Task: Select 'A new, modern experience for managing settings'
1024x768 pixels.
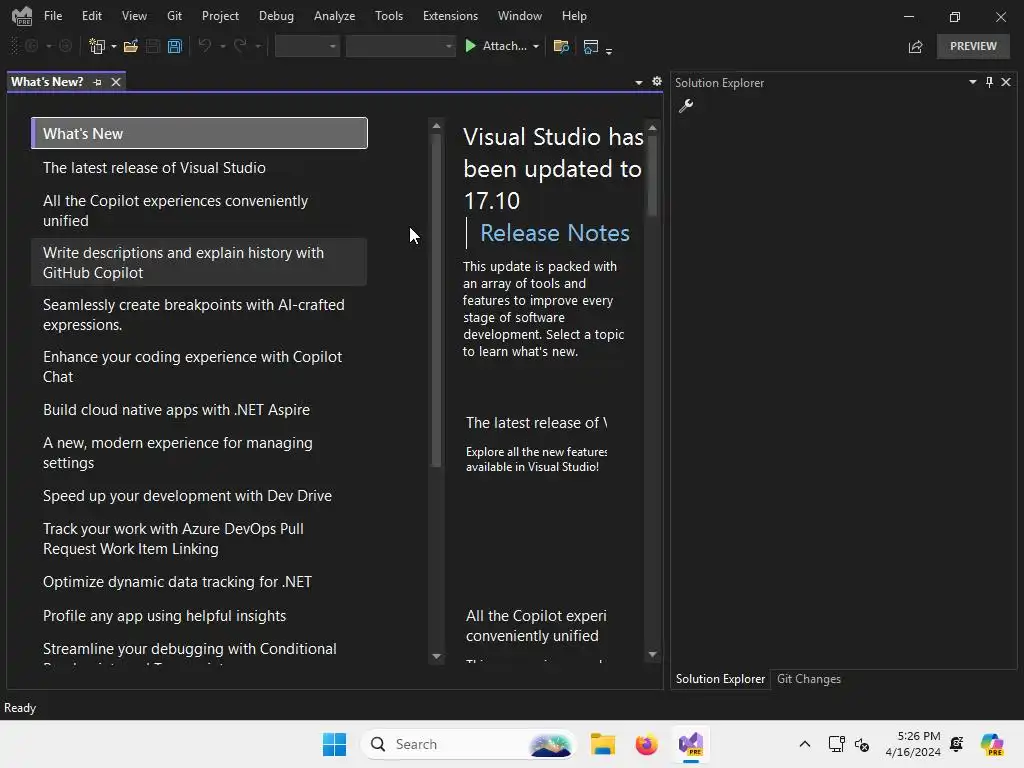Action: pos(199,453)
